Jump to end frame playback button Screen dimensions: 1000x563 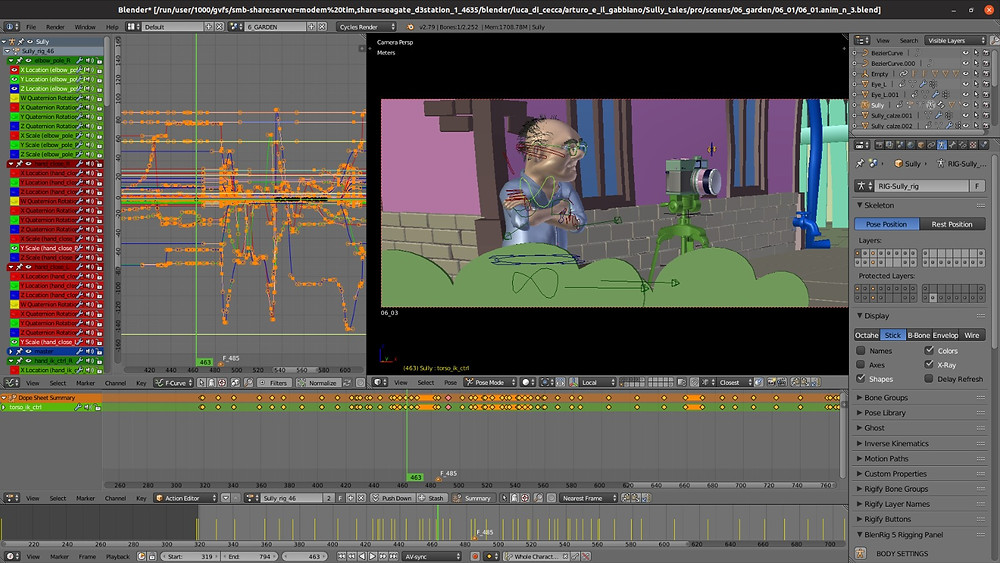pyautogui.click(x=393, y=557)
